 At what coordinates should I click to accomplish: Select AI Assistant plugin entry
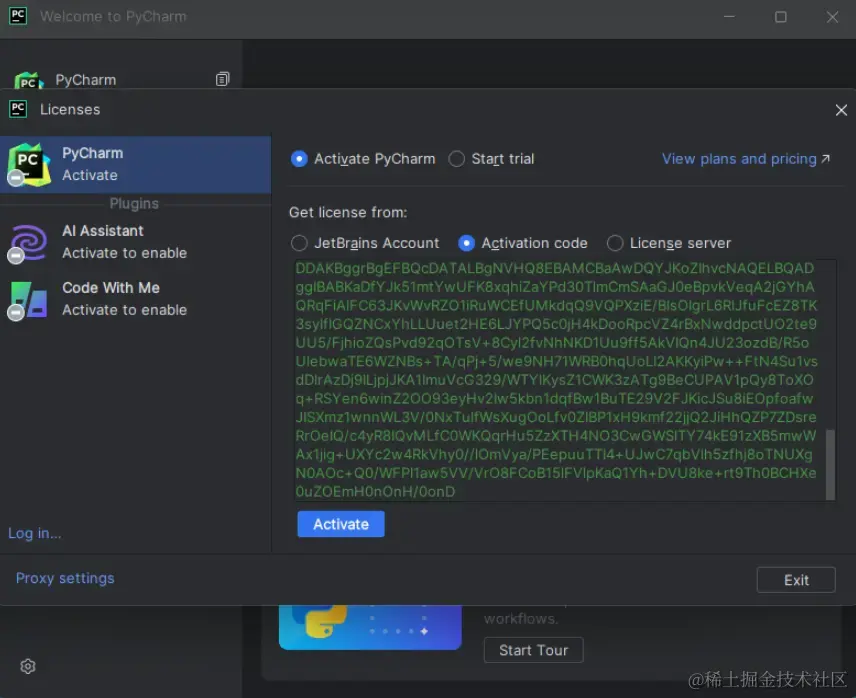pyautogui.click(x=135, y=242)
